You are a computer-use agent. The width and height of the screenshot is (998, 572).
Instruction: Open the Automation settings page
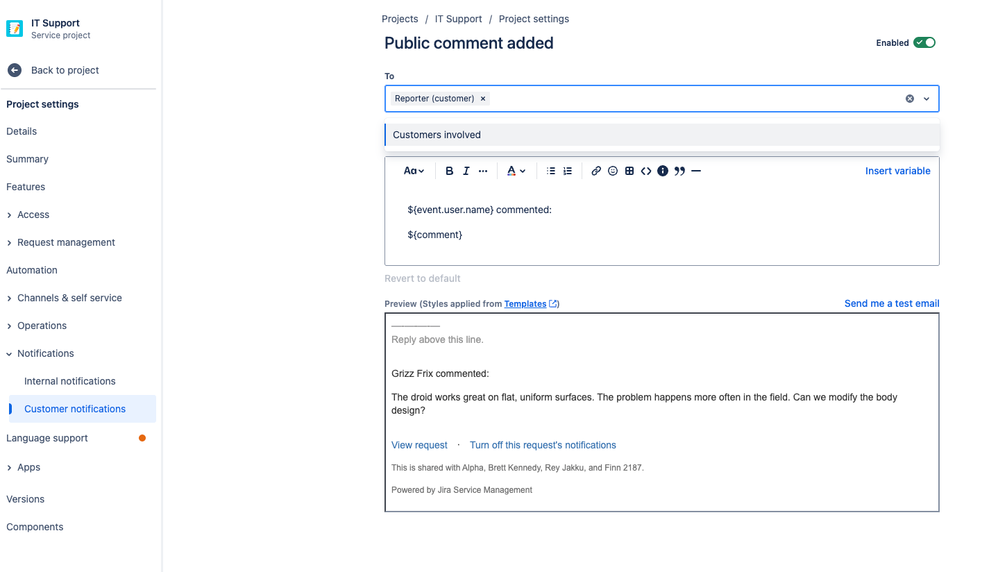pos(32,270)
